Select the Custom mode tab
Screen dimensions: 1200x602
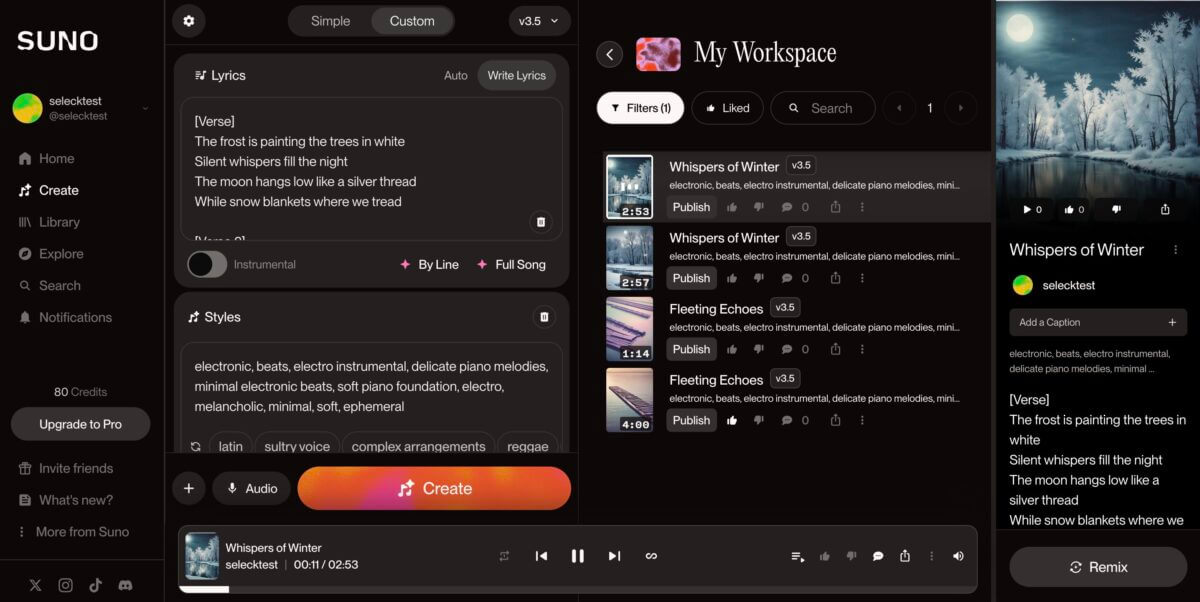(x=412, y=21)
